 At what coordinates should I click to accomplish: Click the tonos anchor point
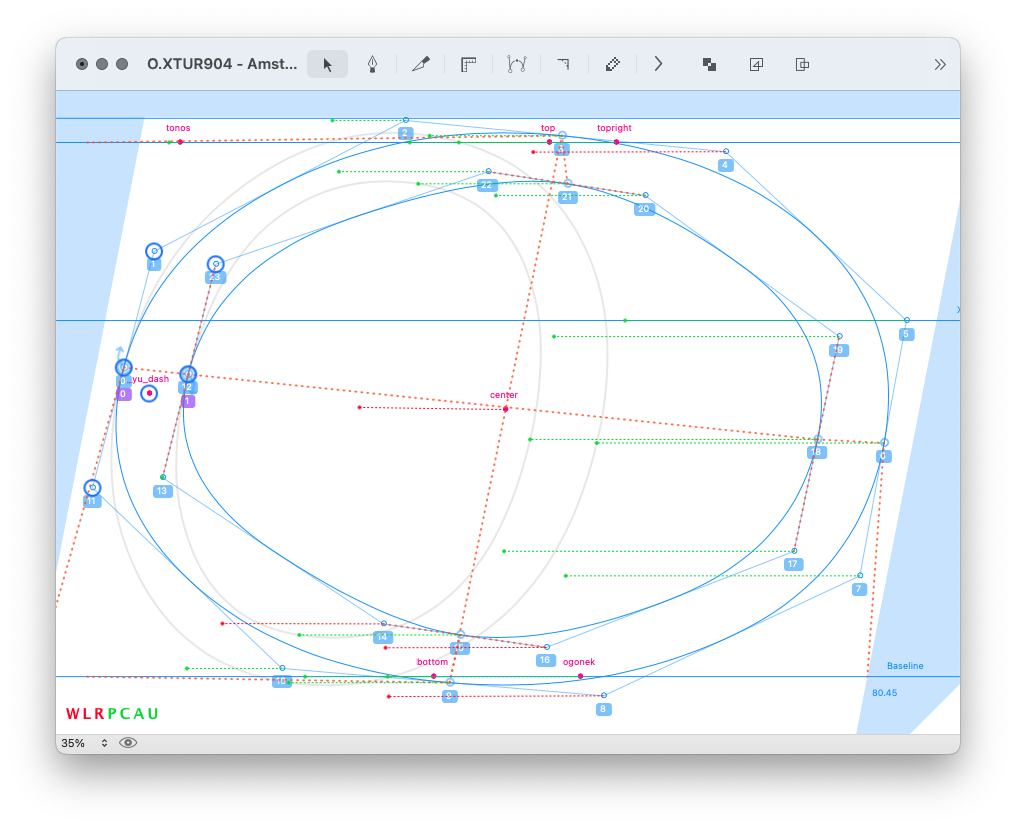click(180, 142)
